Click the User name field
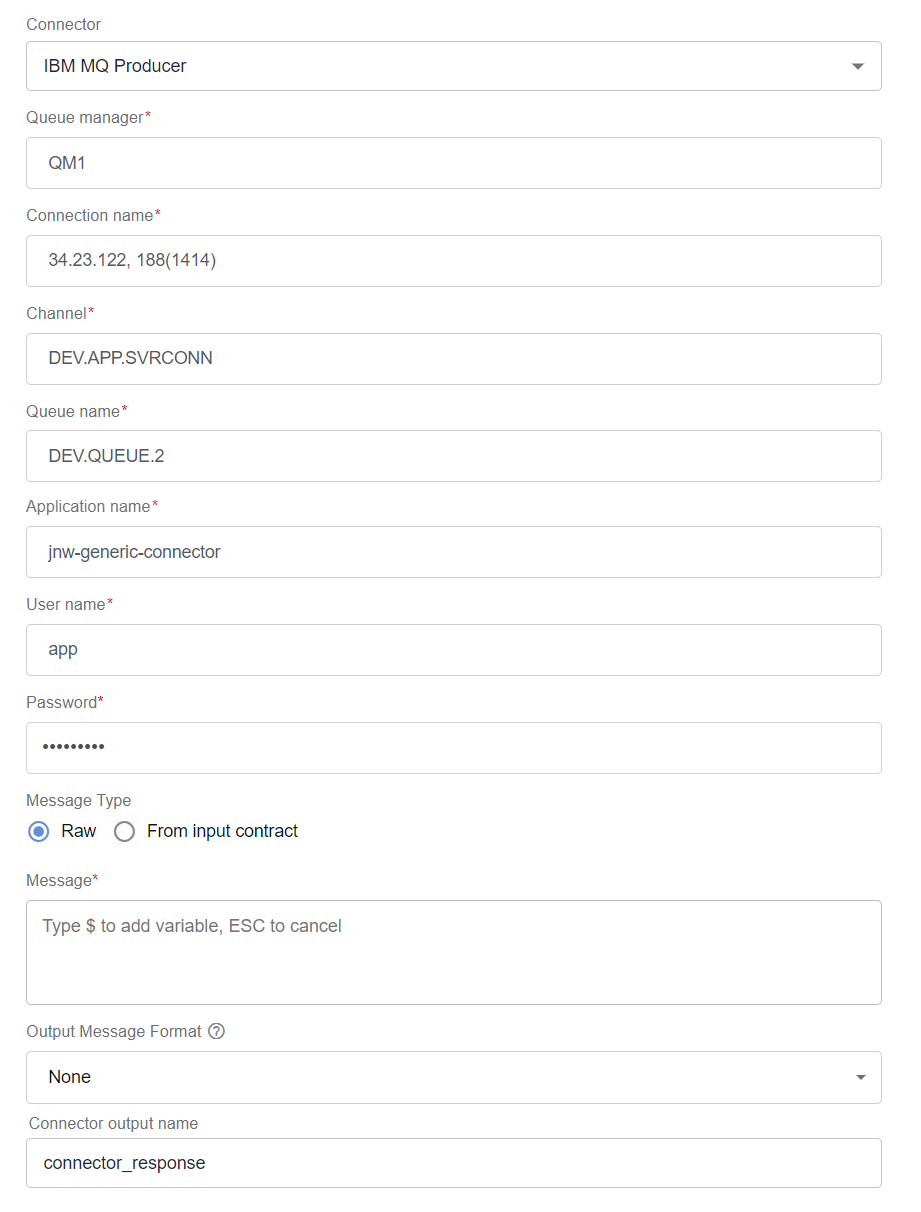This screenshot has height=1212, width=921. click(454, 650)
